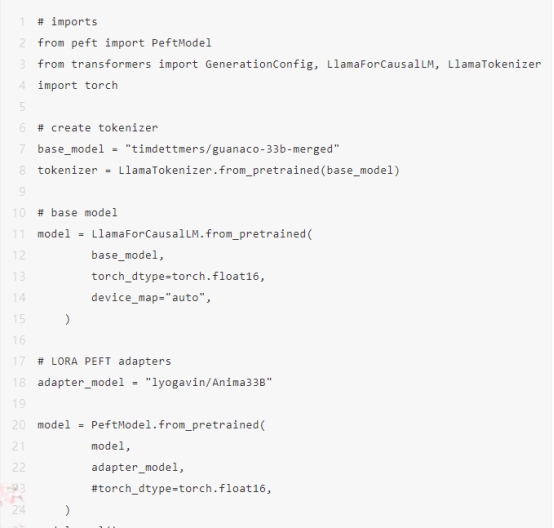This screenshot has height=528, width=554.
Task: Click the guanaco-33b-merged model string
Action: pos(232,149)
